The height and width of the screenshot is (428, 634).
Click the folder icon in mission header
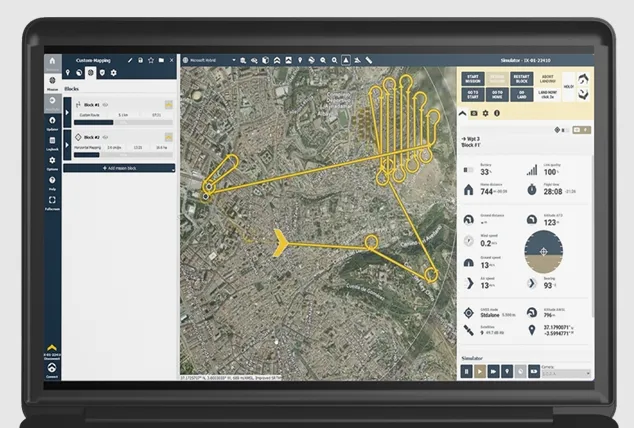(161, 60)
